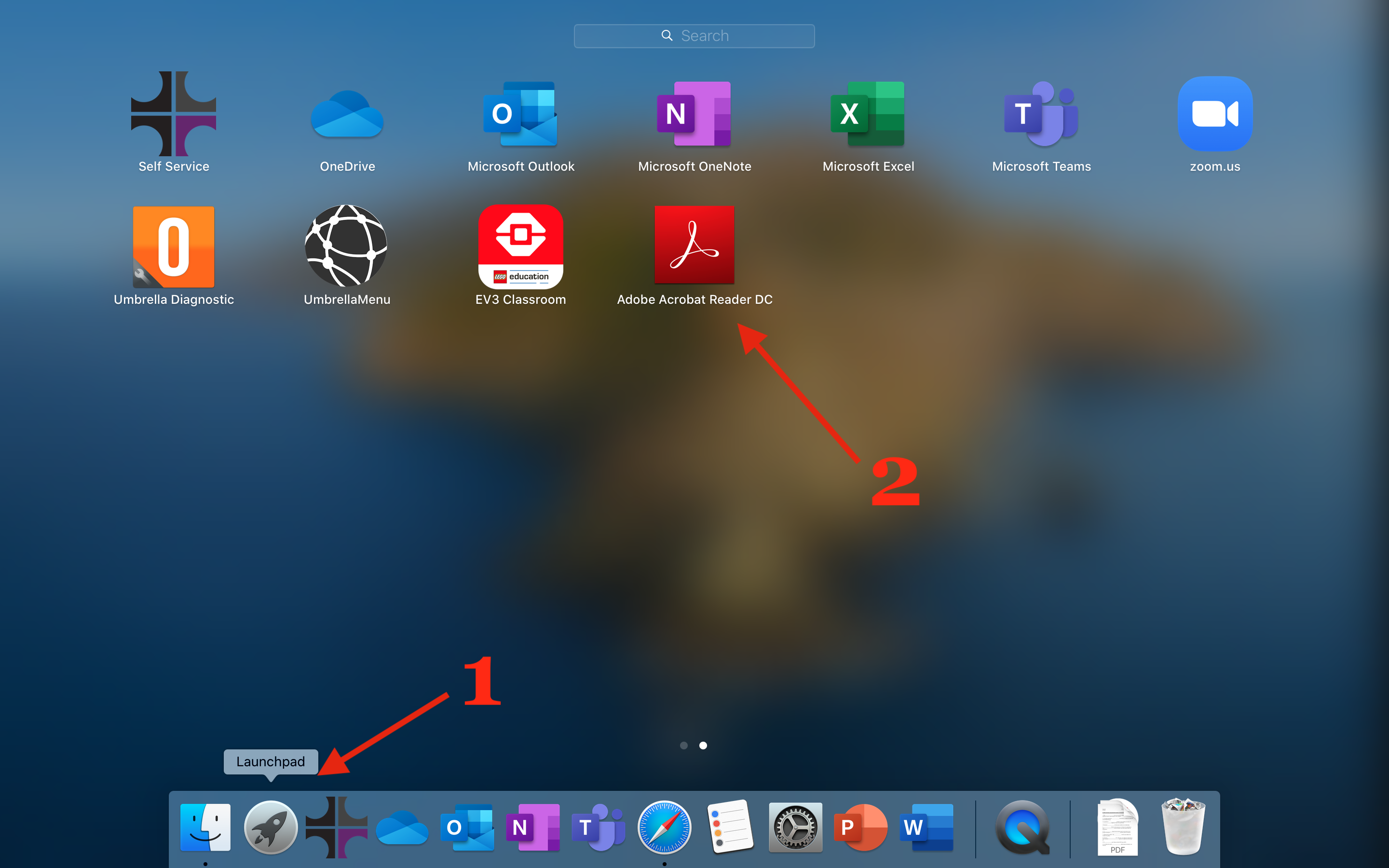The height and width of the screenshot is (868, 1389).
Task: Launch Word from the Dock
Action: pos(926,827)
